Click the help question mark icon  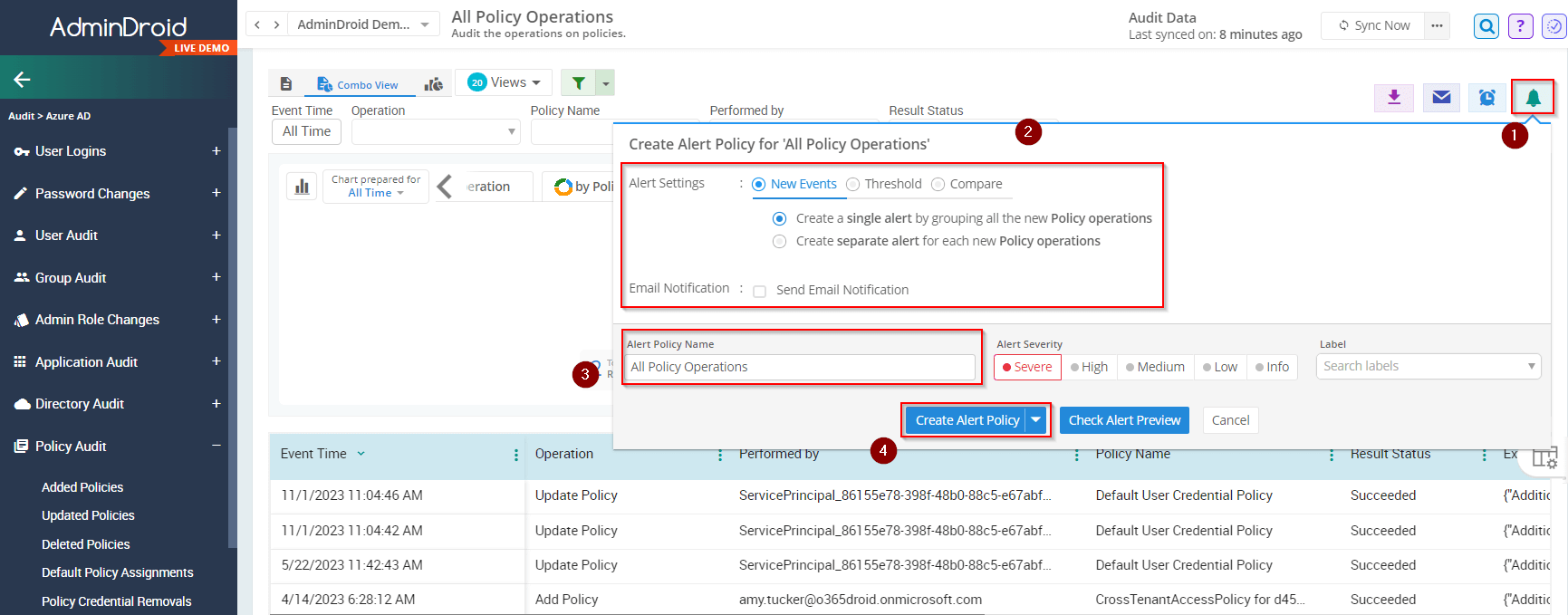(x=1520, y=26)
